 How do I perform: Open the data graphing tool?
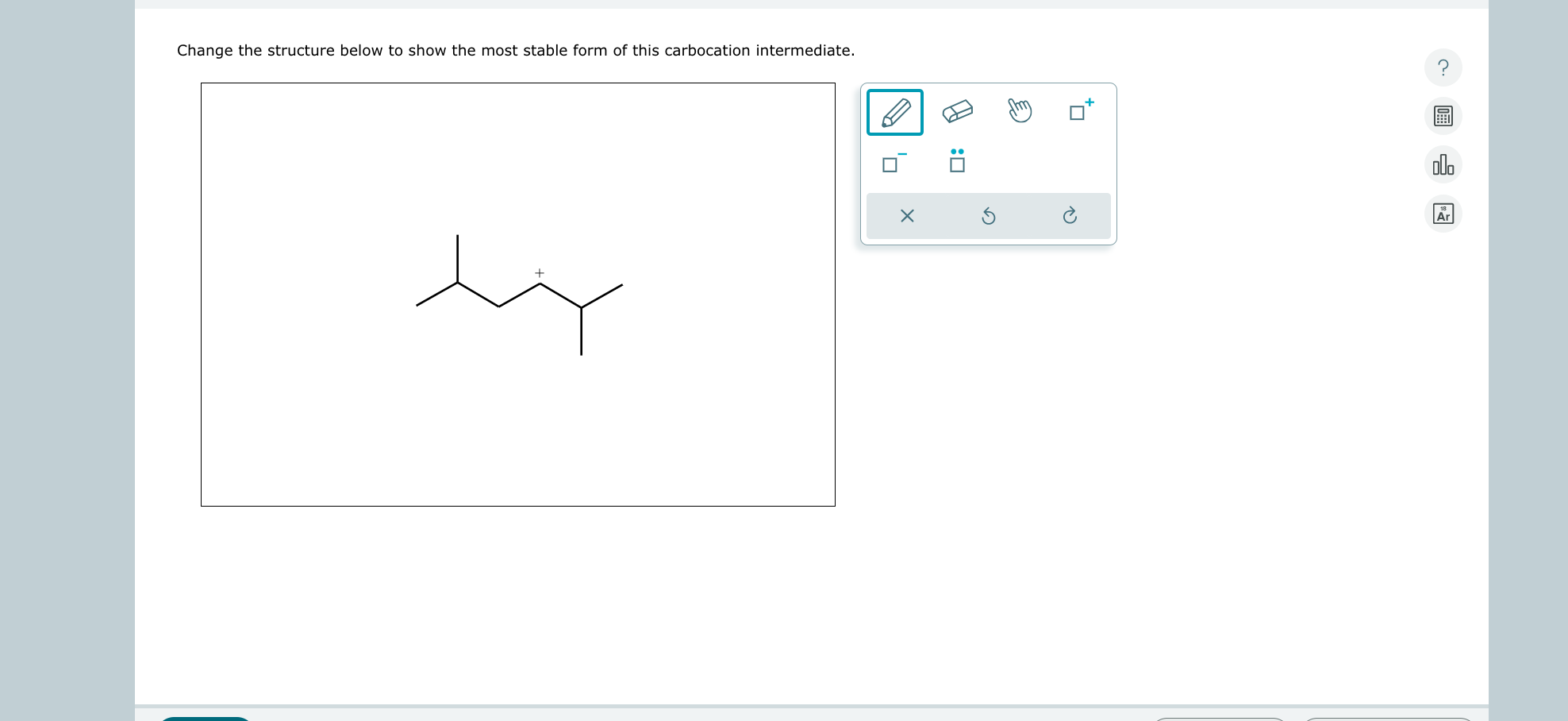[x=1443, y=165]
